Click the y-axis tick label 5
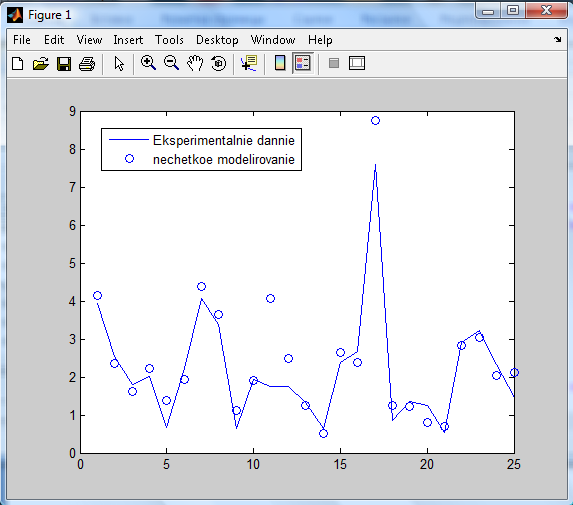 tap(72, 263)
